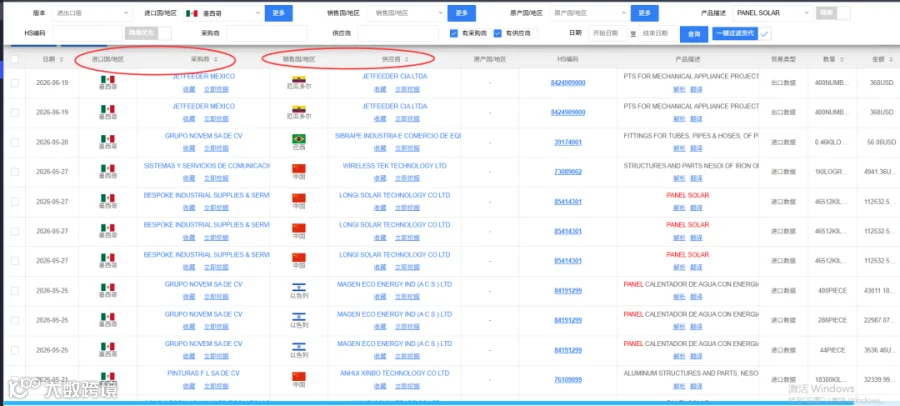
Task: Click Mexico flag in PINTURAS F L row
Action: (107, 376)
